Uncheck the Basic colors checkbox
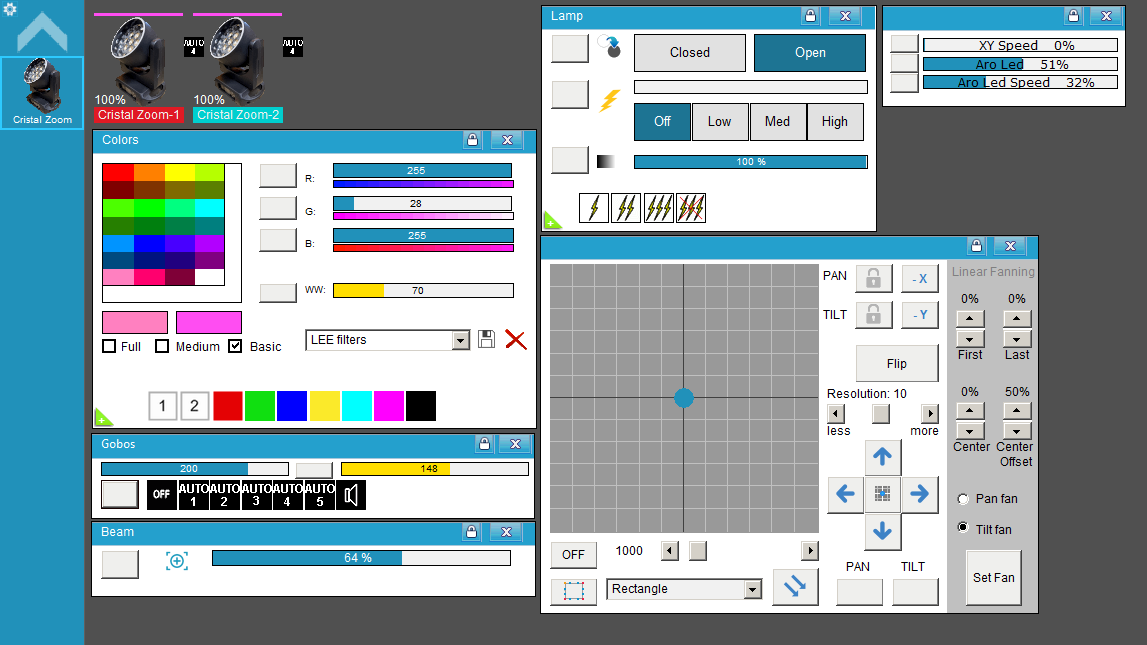The width and height of the screenshot is (1147, 645). click(235, 346)
